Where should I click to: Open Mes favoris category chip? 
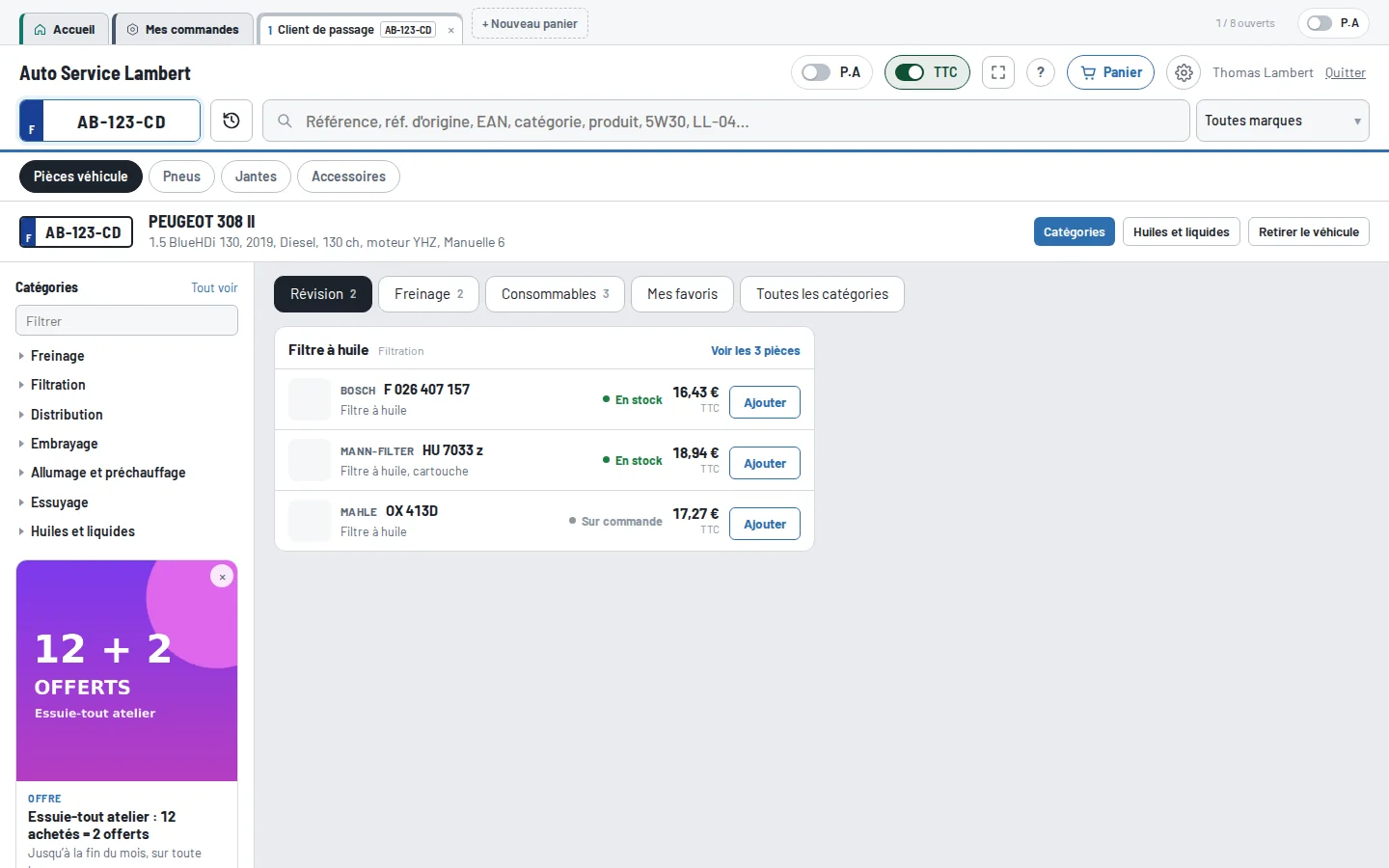pyautogui.click(x=682, y=294)
